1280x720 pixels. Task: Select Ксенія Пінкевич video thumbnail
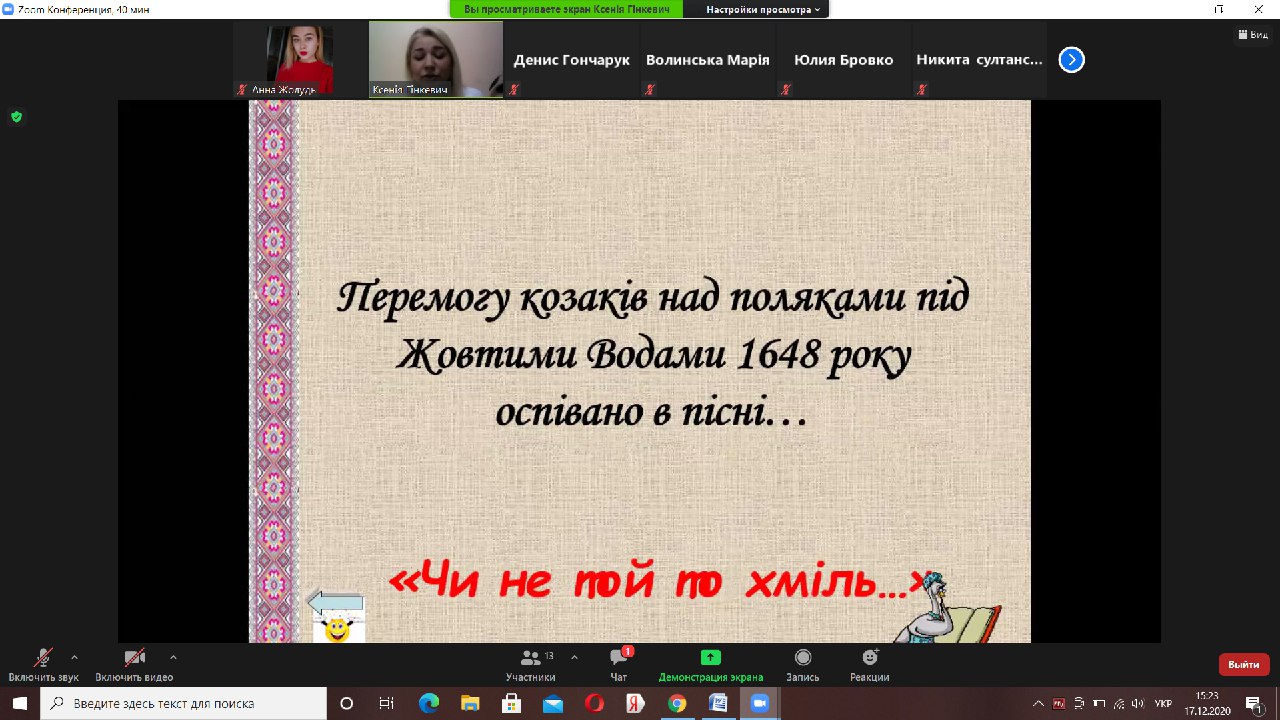436,59
